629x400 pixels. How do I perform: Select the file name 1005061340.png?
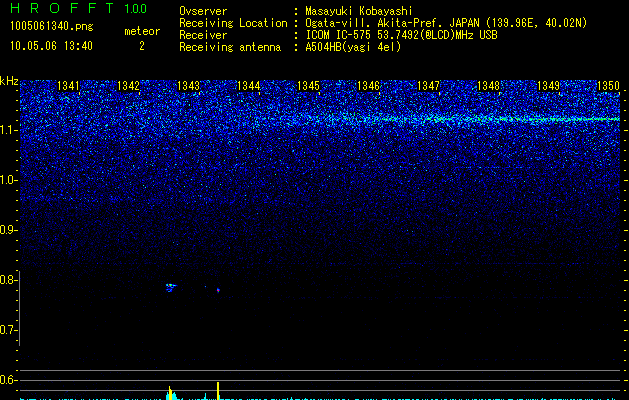click(52, 27)
